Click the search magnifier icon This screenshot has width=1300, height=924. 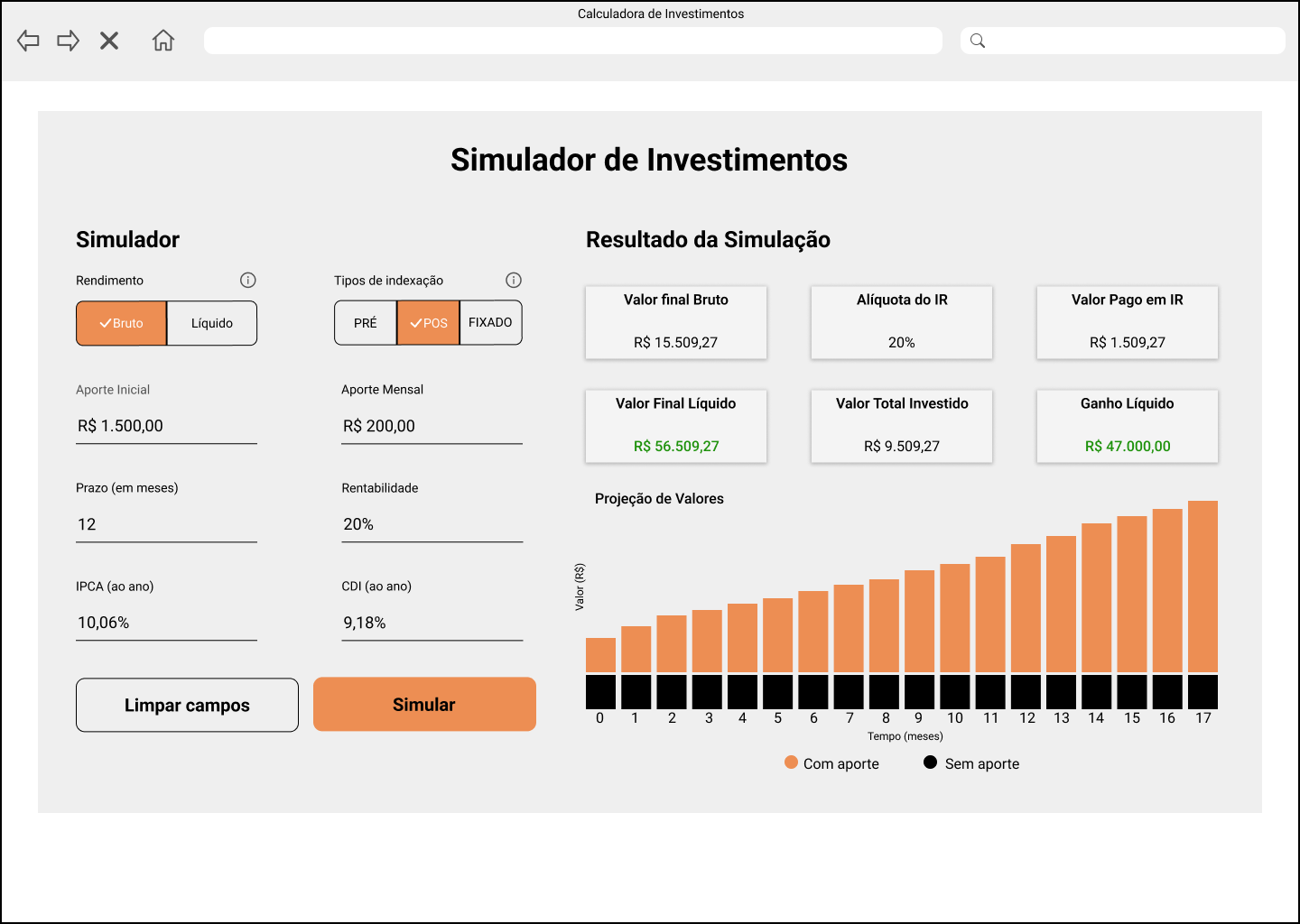978,41
